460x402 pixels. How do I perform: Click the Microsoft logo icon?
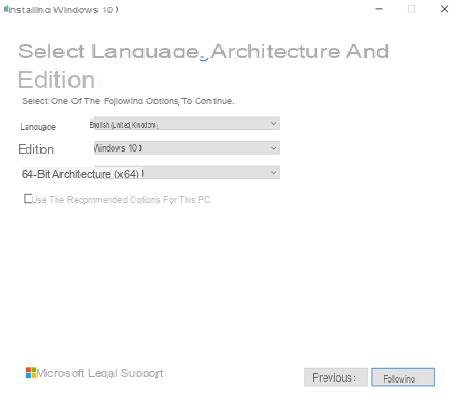[31, 373]
